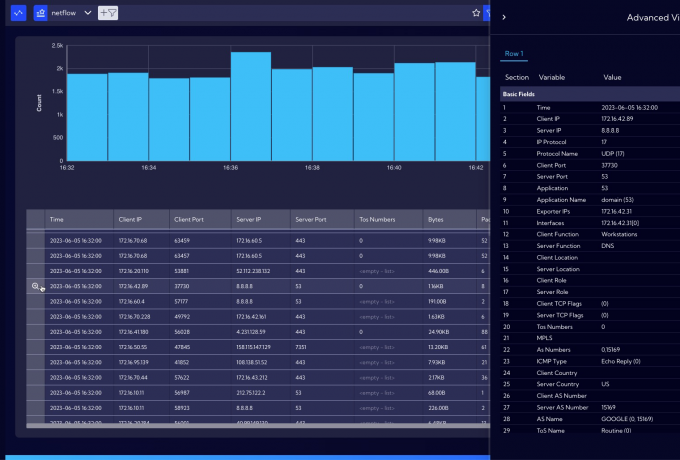Select table row with Client IP 172.16.41.180
The width and height of the screenshot is (680, 460).
point(133,331)
